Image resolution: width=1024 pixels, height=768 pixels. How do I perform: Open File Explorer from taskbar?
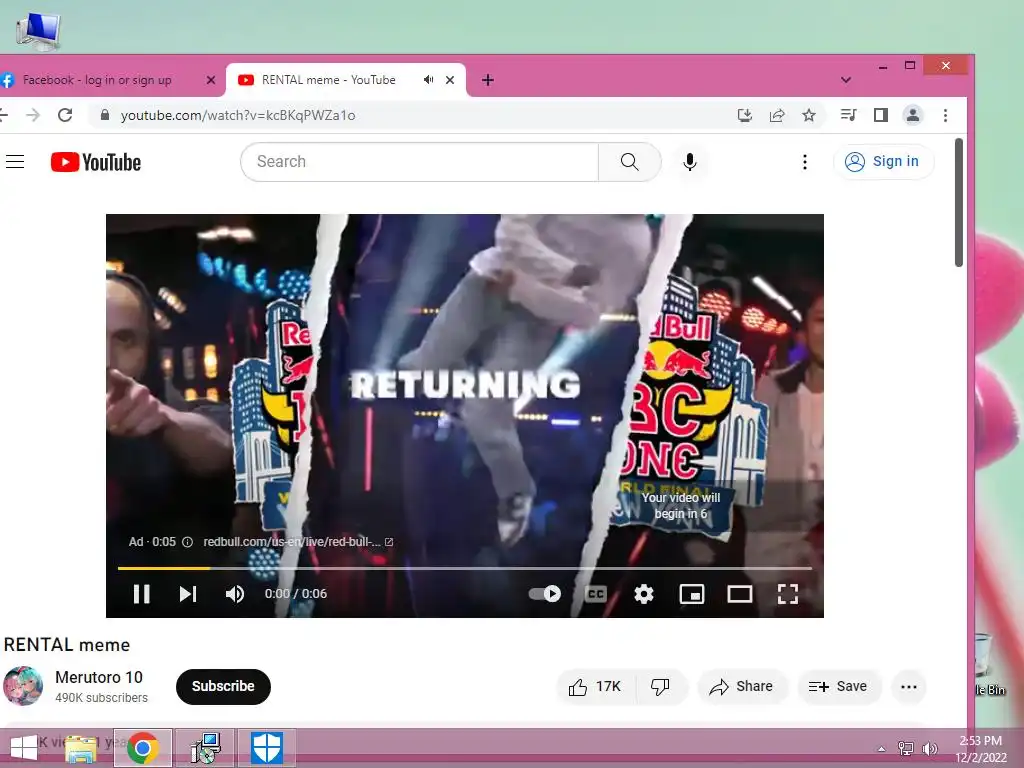tap(81, 748)
